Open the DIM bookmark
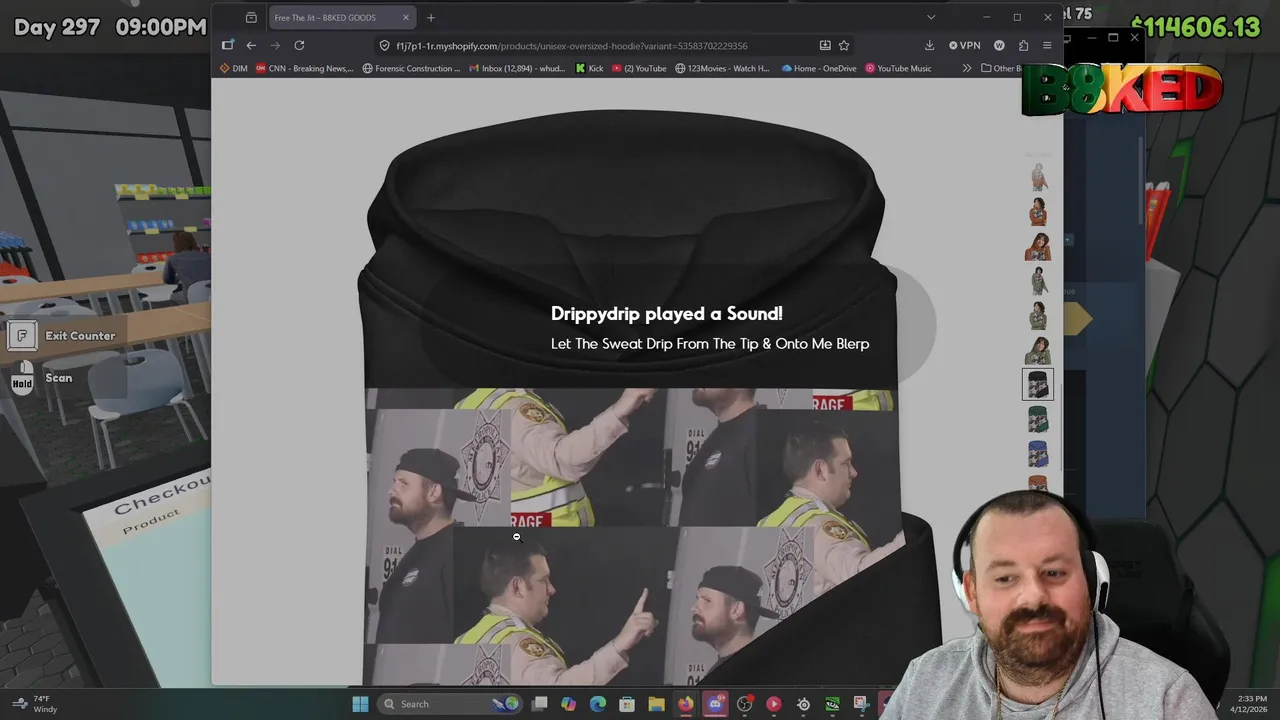 (233, 68)
